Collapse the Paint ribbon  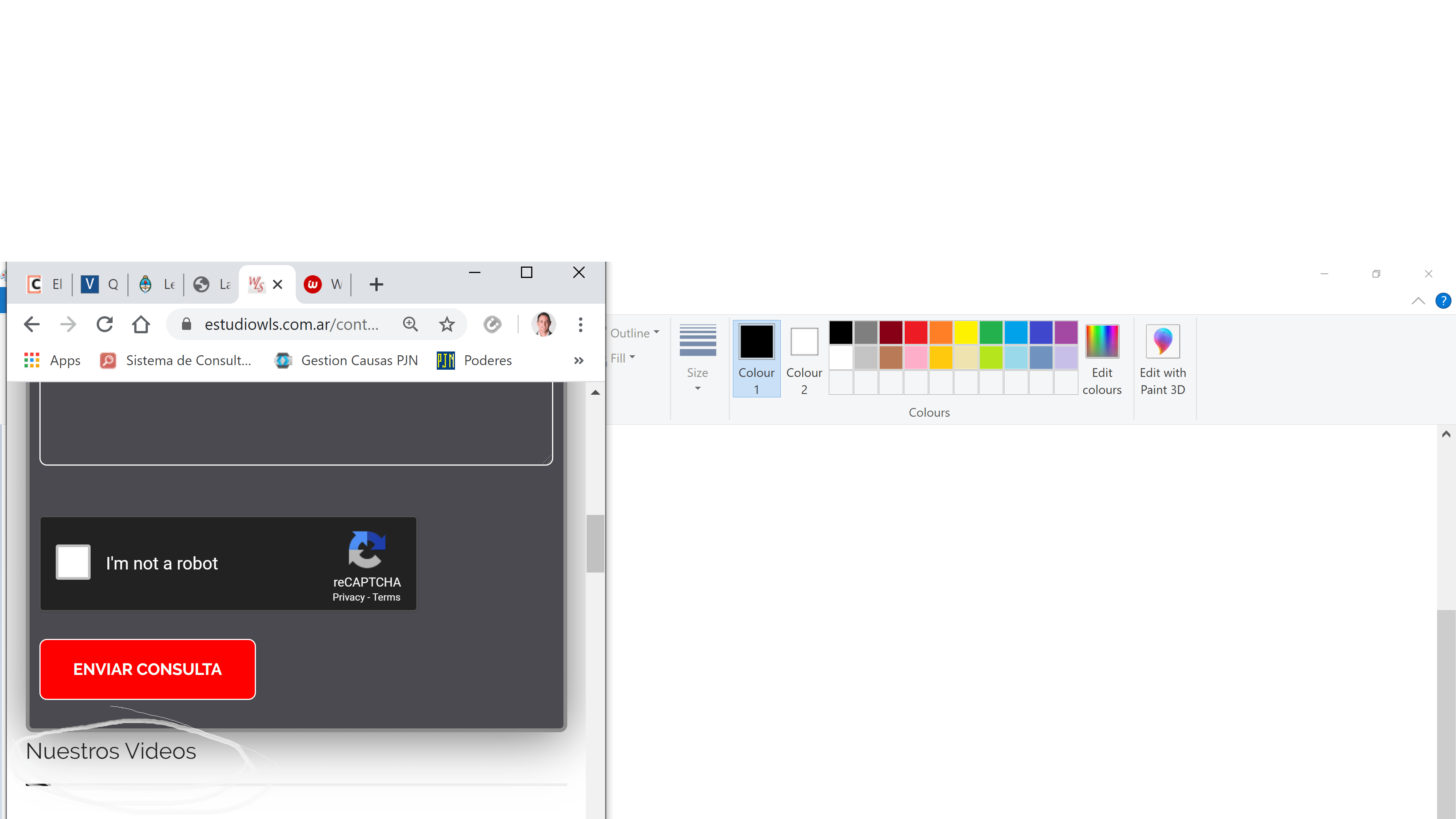1418,301
